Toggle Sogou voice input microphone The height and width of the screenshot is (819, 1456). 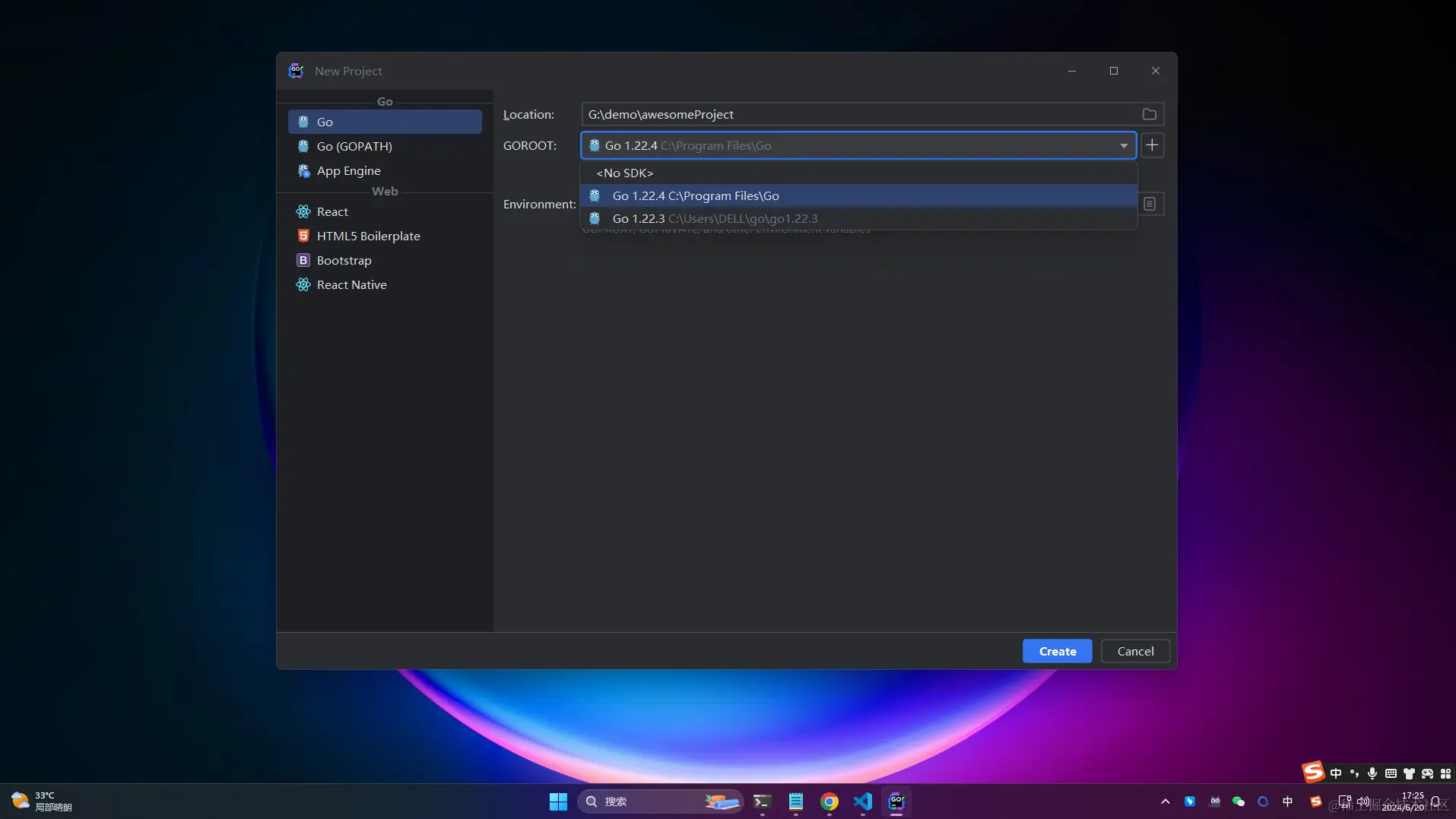coord(1372,773)
